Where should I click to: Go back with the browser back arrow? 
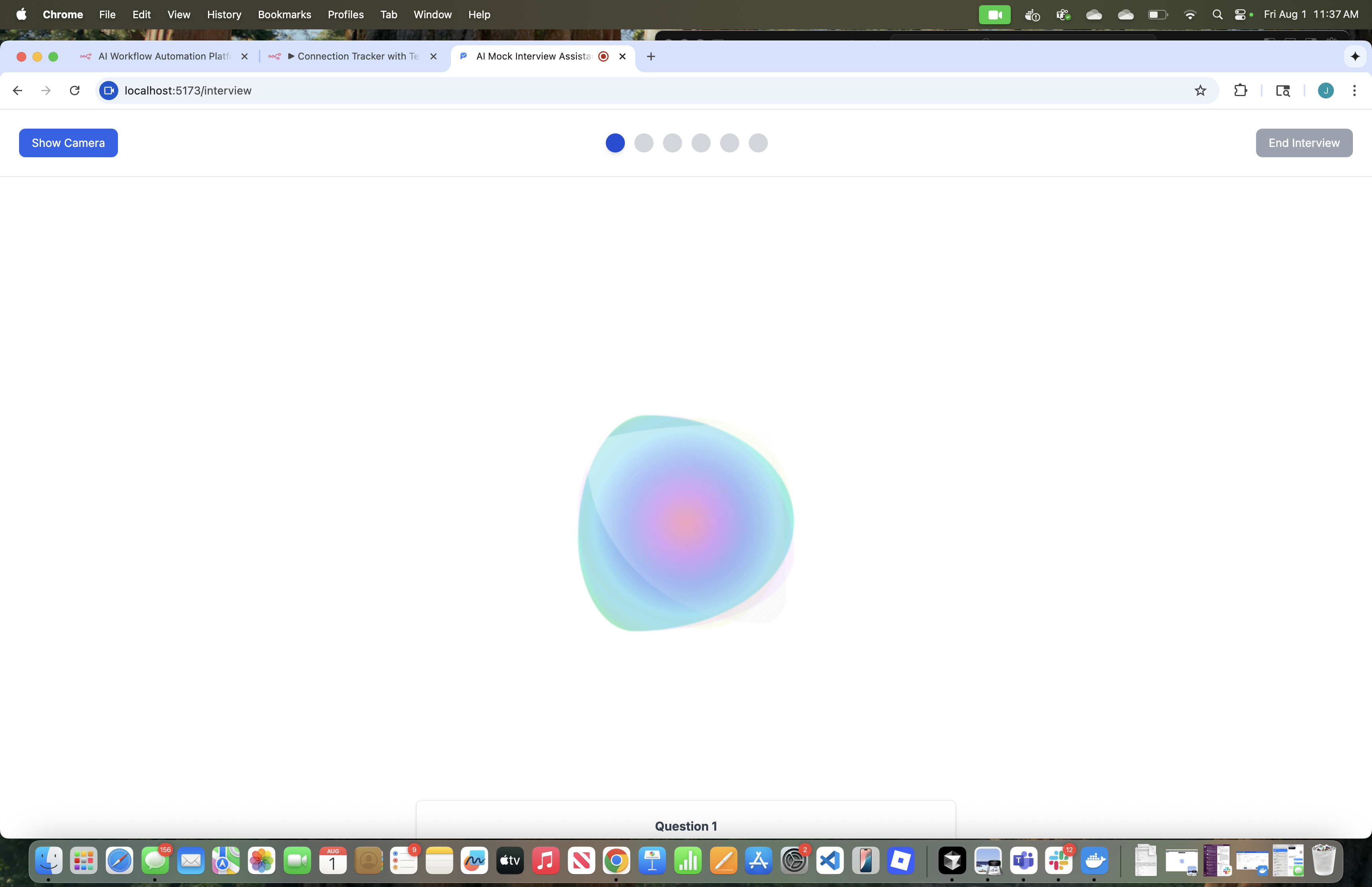click(x=18, y=91)
